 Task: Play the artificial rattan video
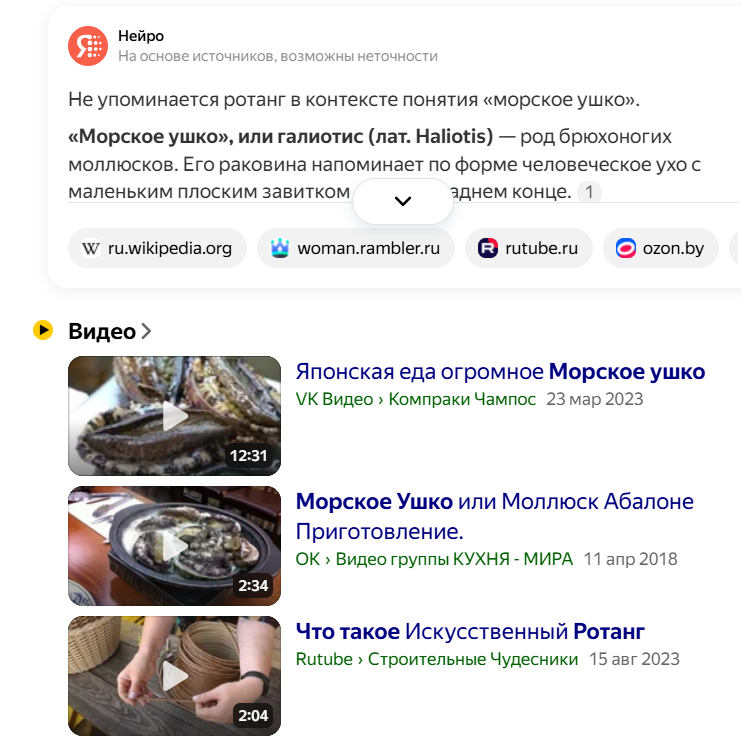174,676
